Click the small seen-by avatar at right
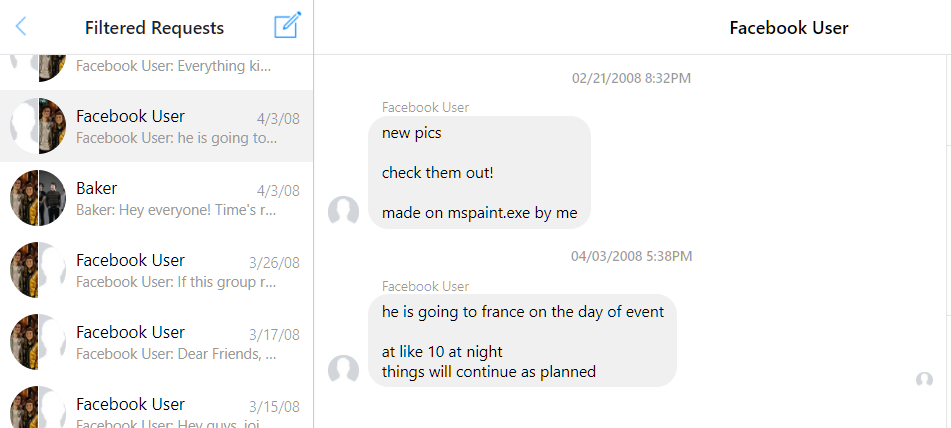Image resolution: width=951 pixels, height=428 pixels. pos(924,380)
